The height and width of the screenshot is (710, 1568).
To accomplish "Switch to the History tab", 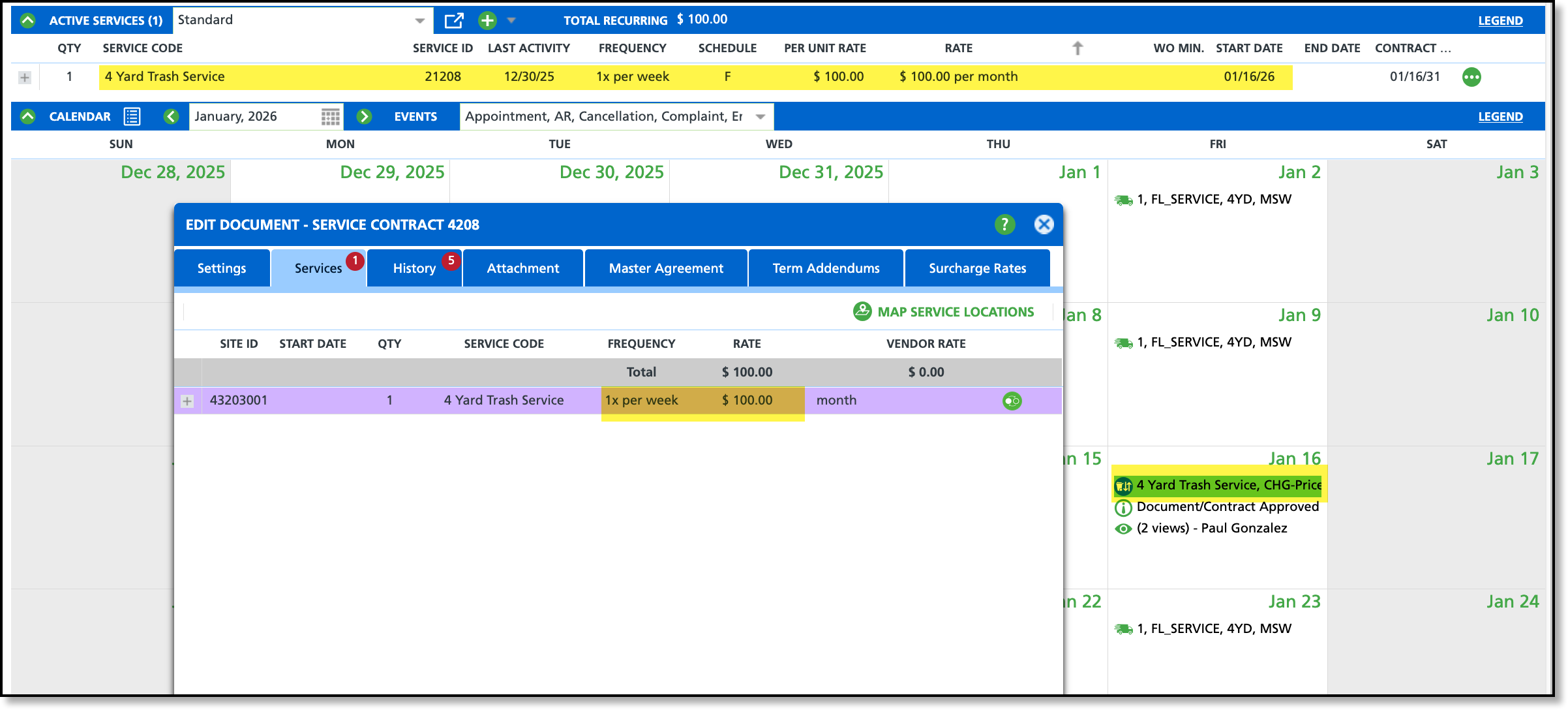I will pos(414,268).
